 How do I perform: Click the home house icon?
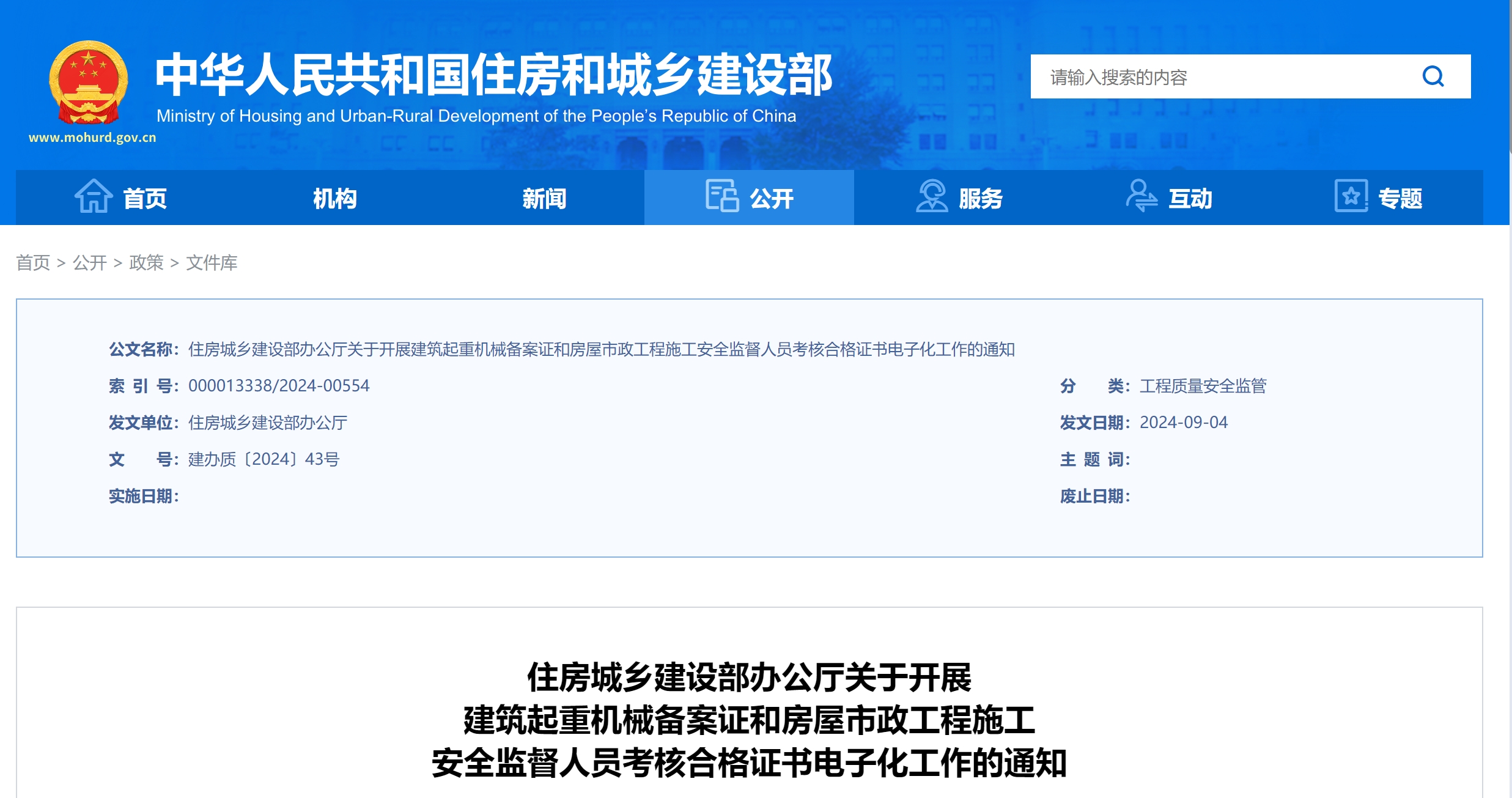point(94,196)
